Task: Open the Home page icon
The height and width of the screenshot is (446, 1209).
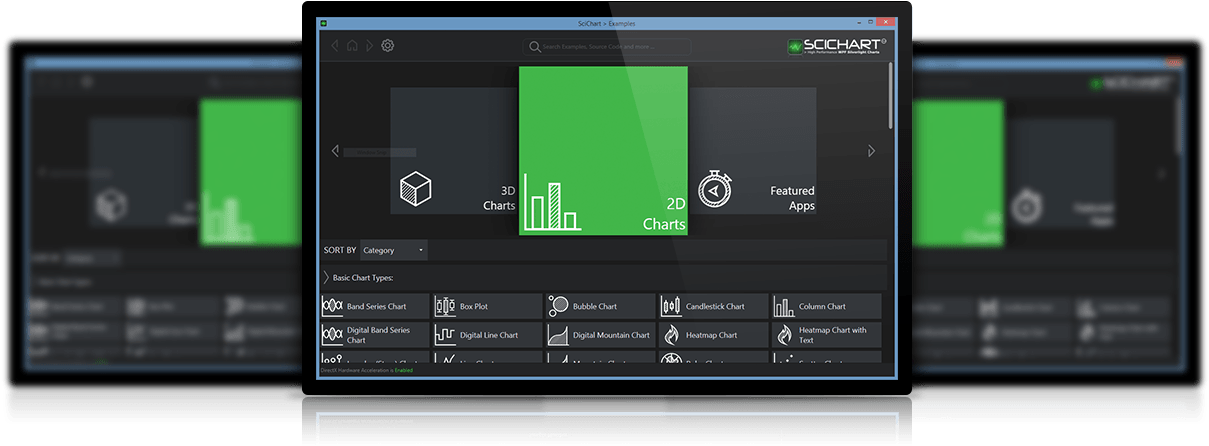Action: pos(352,46)
